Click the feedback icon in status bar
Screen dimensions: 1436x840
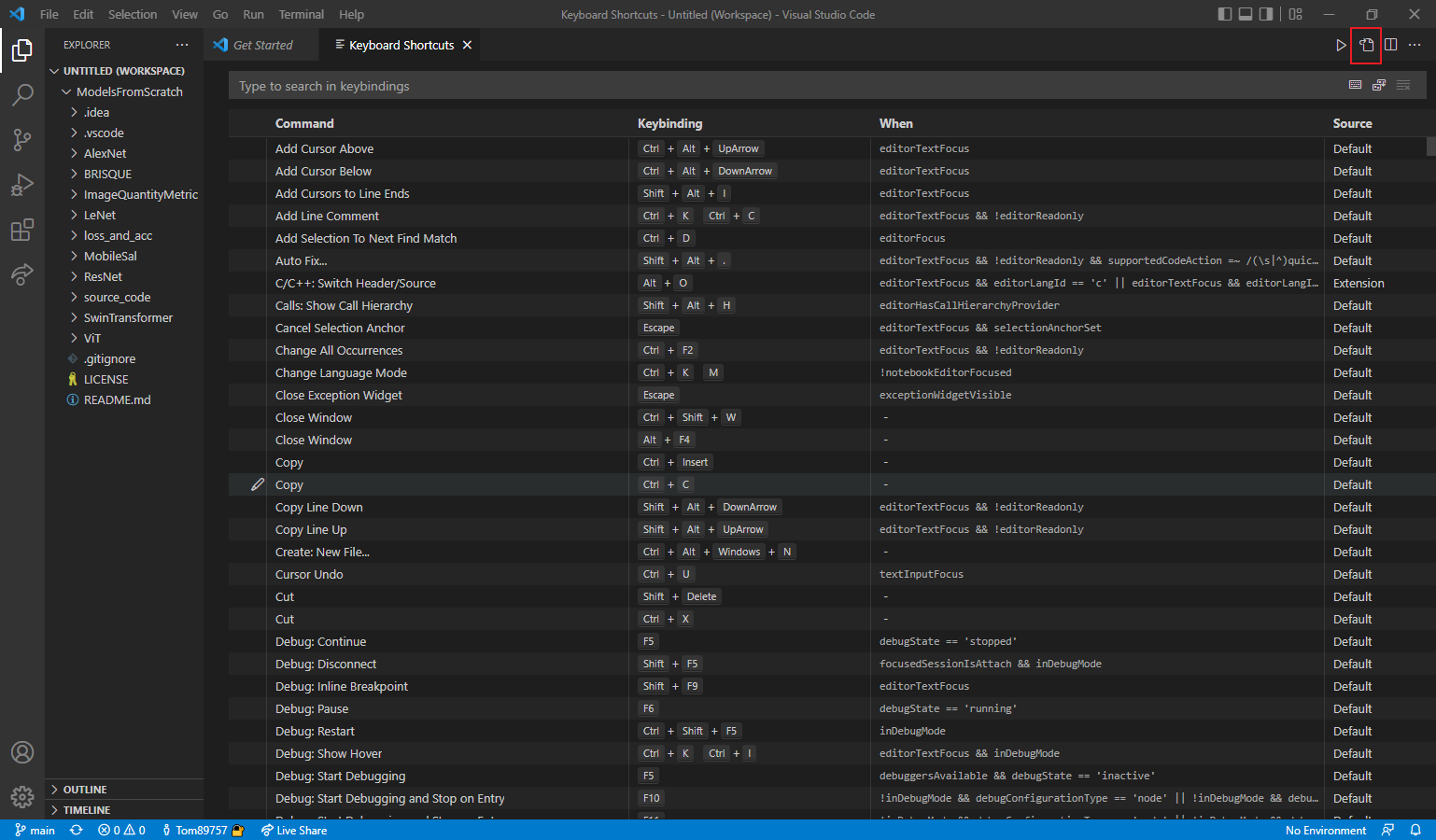tap(1388, 830)
